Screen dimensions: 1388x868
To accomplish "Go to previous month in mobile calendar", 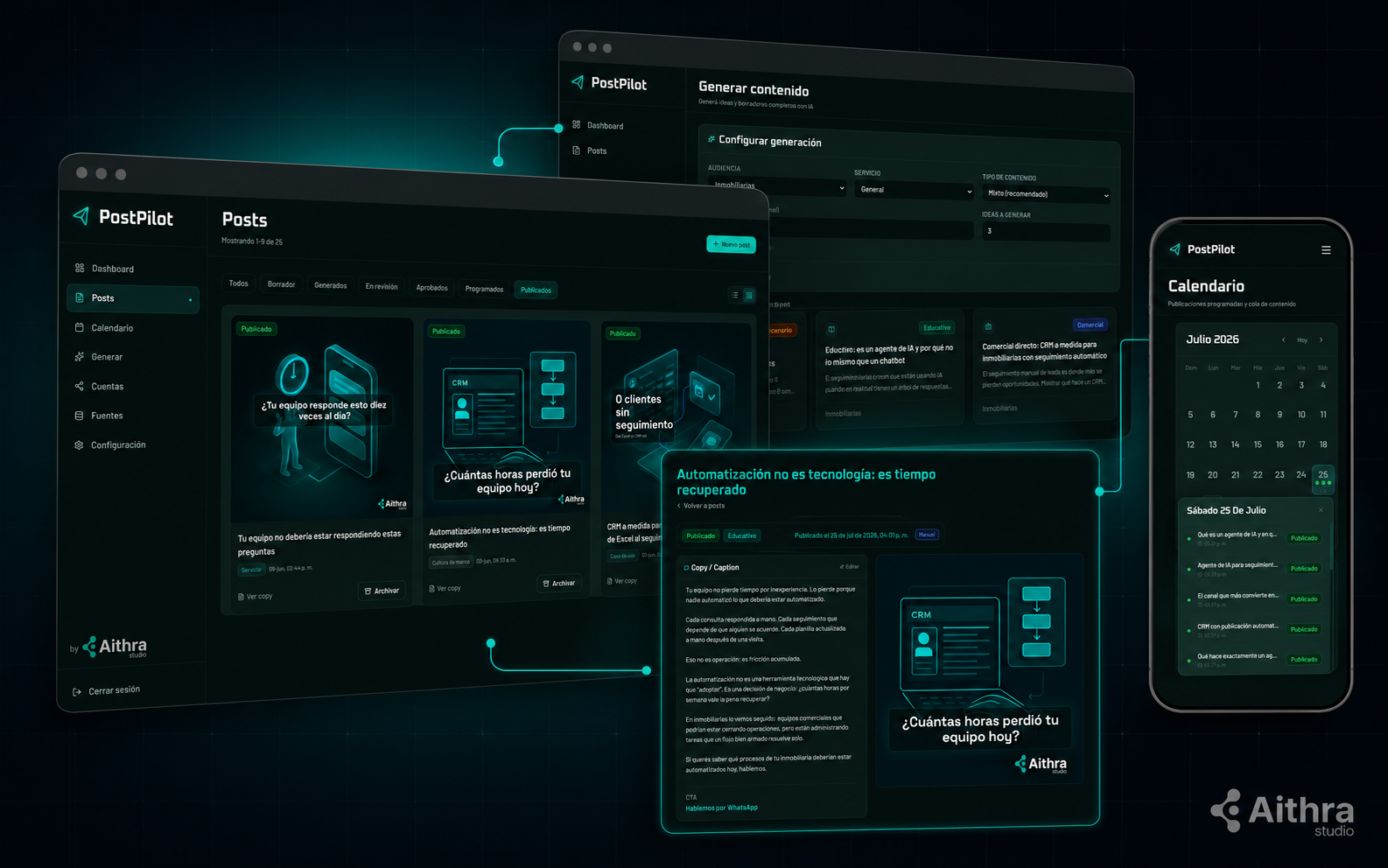I will 1283,339.
